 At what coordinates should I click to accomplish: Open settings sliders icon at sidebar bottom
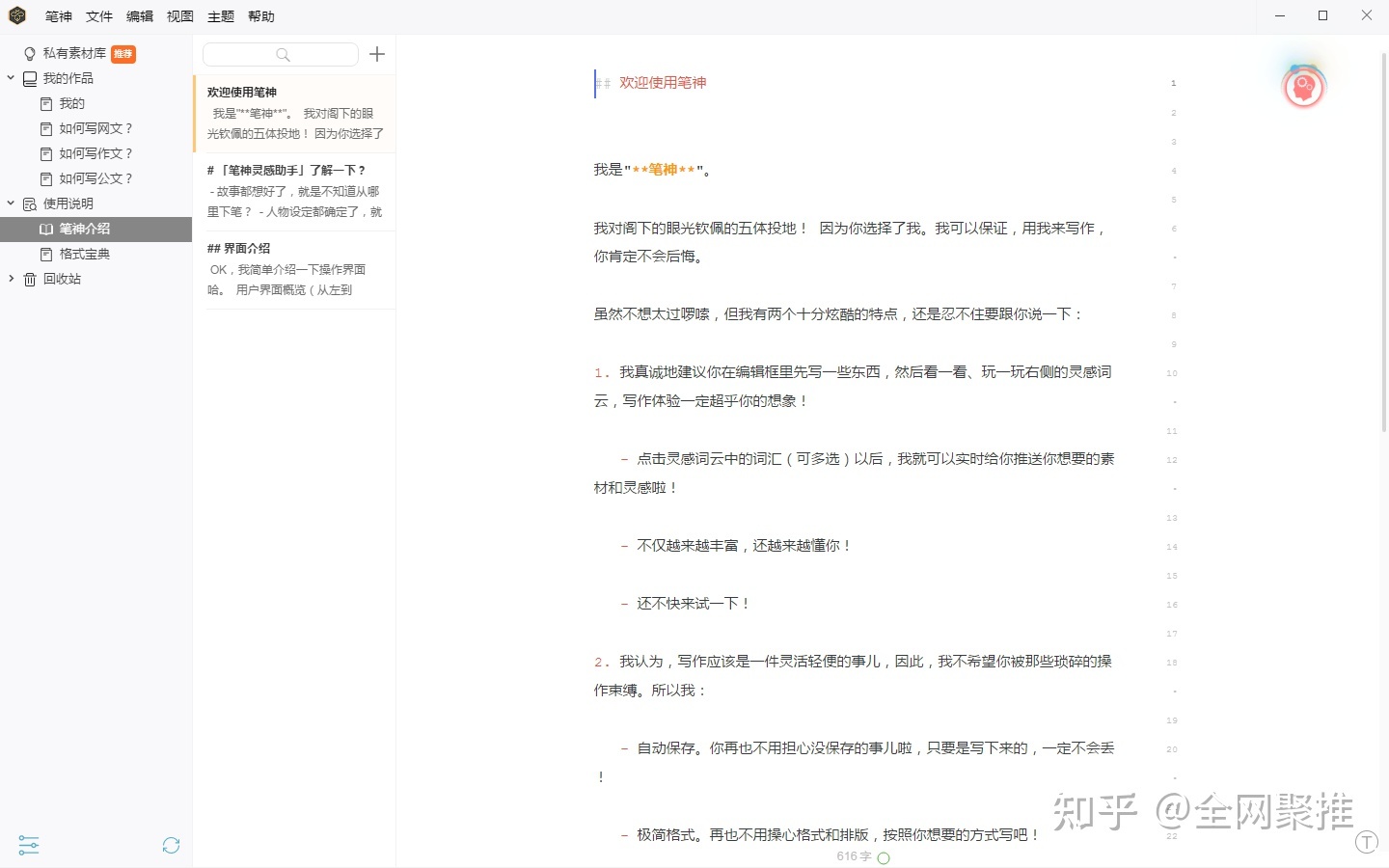click(x=29, y=846)
